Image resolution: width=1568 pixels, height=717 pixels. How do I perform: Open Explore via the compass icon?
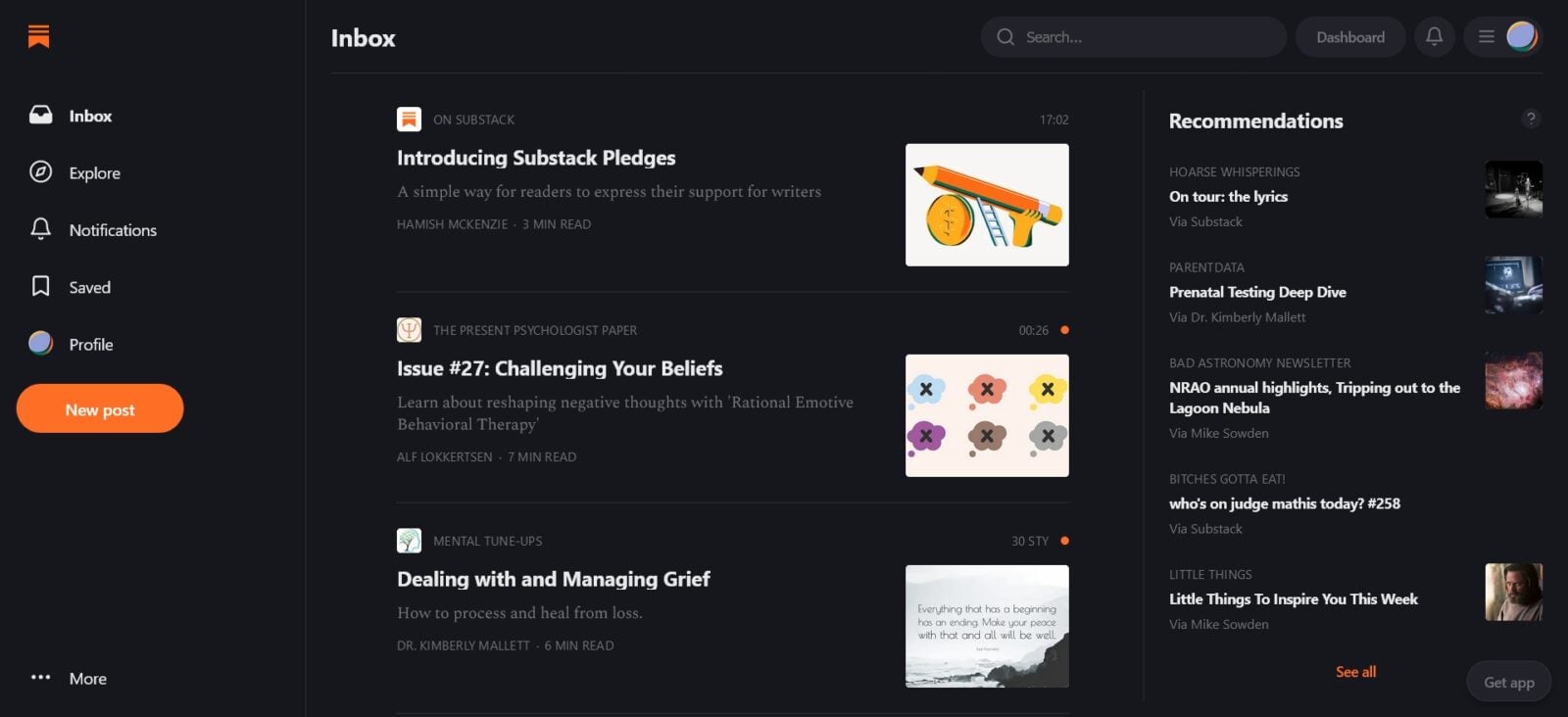[40, 172]
